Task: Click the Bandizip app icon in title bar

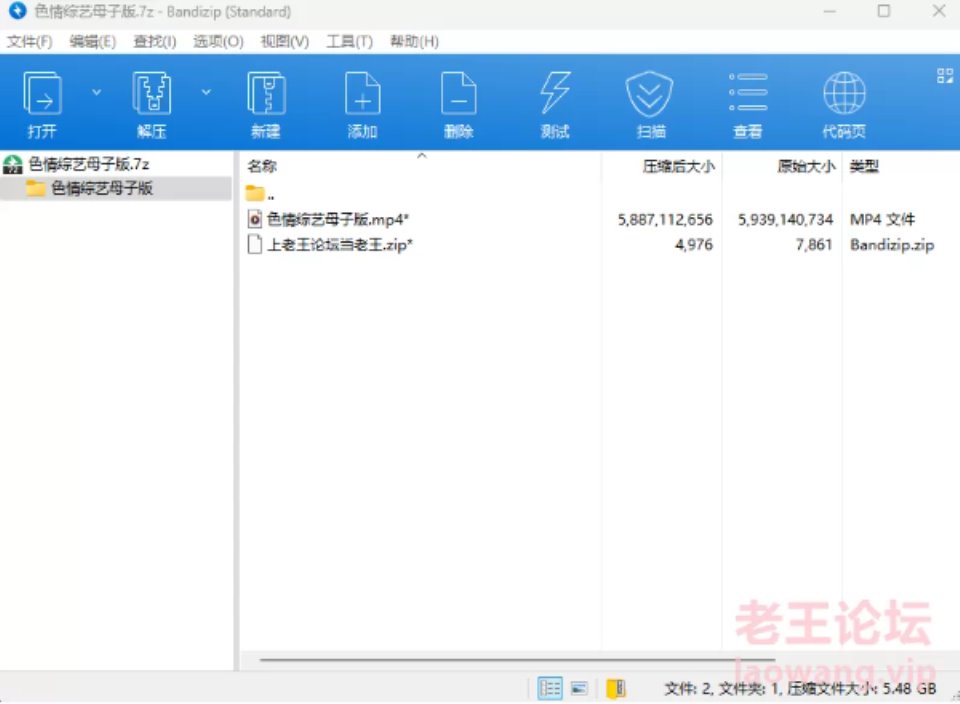Action: (17, 11)
